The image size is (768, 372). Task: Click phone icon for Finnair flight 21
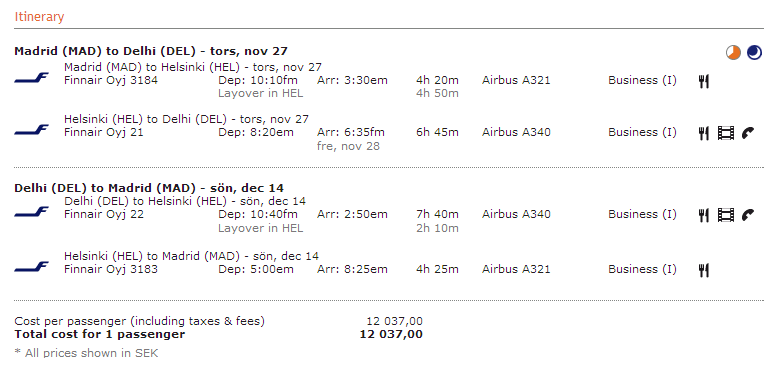point(748,133)
